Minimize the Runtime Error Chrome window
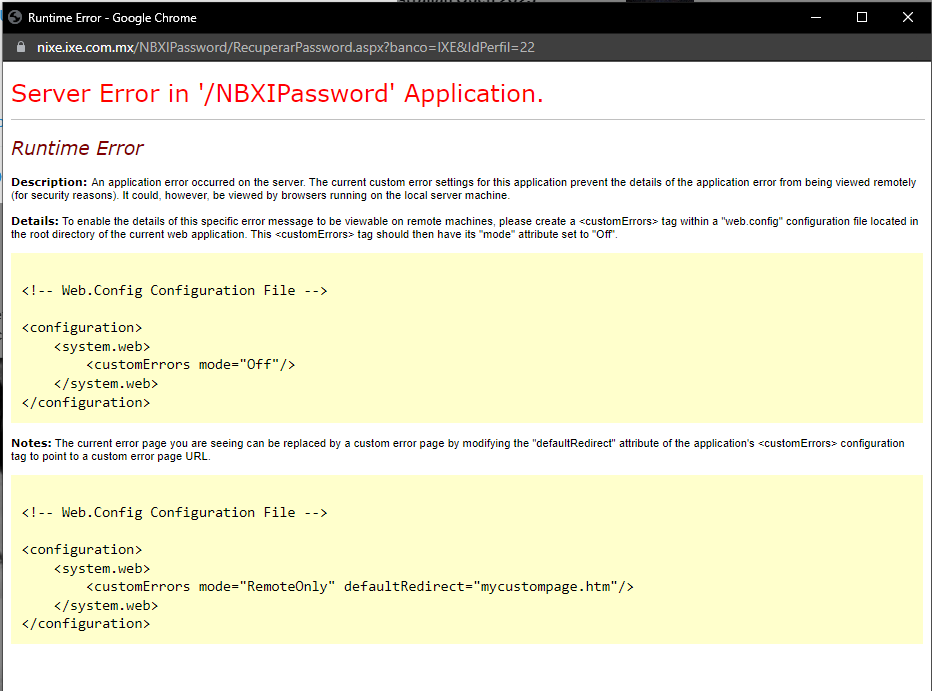The image size is (932, 691). (x=816, y=17)
